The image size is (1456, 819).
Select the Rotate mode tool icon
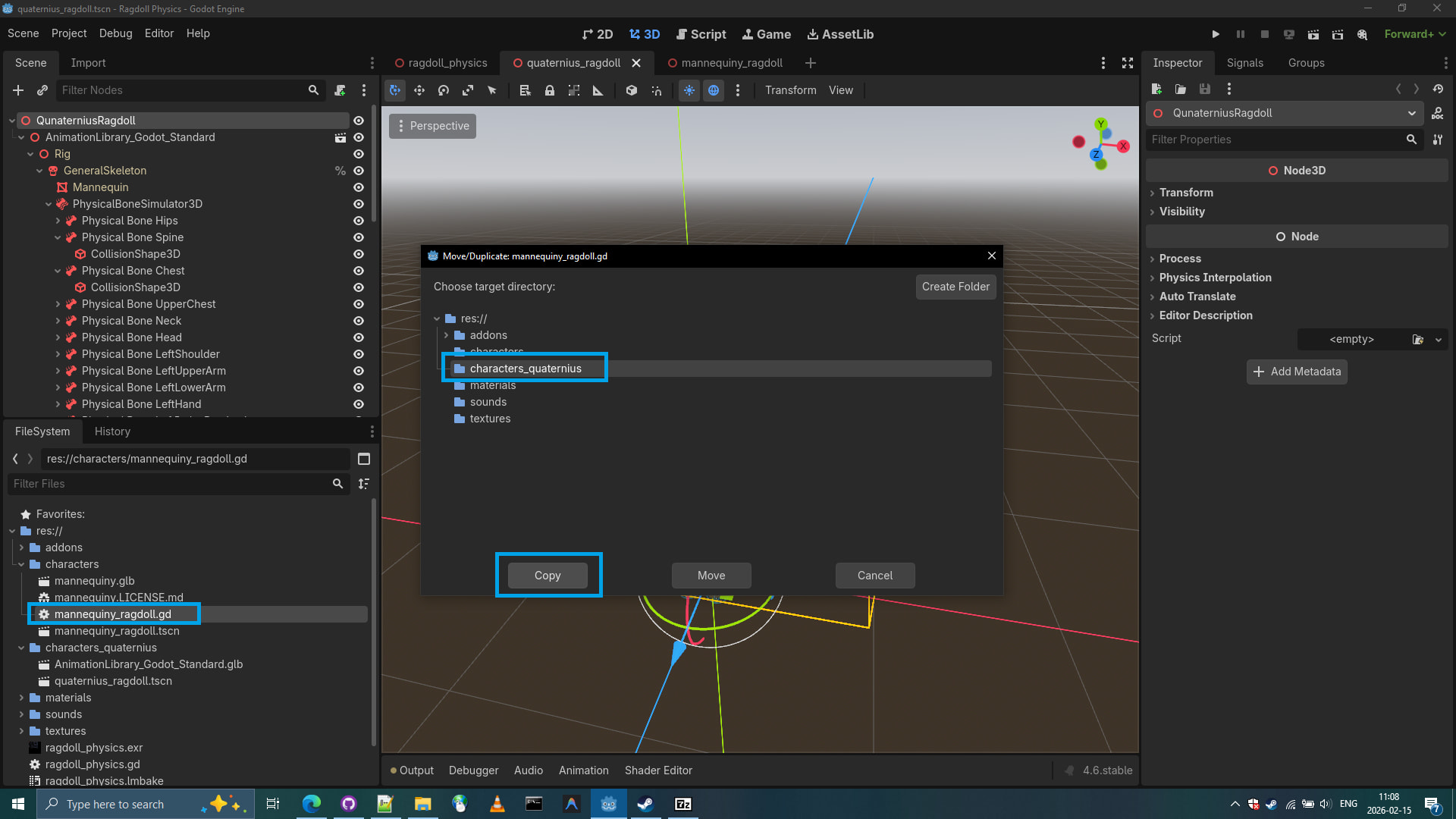444,90
